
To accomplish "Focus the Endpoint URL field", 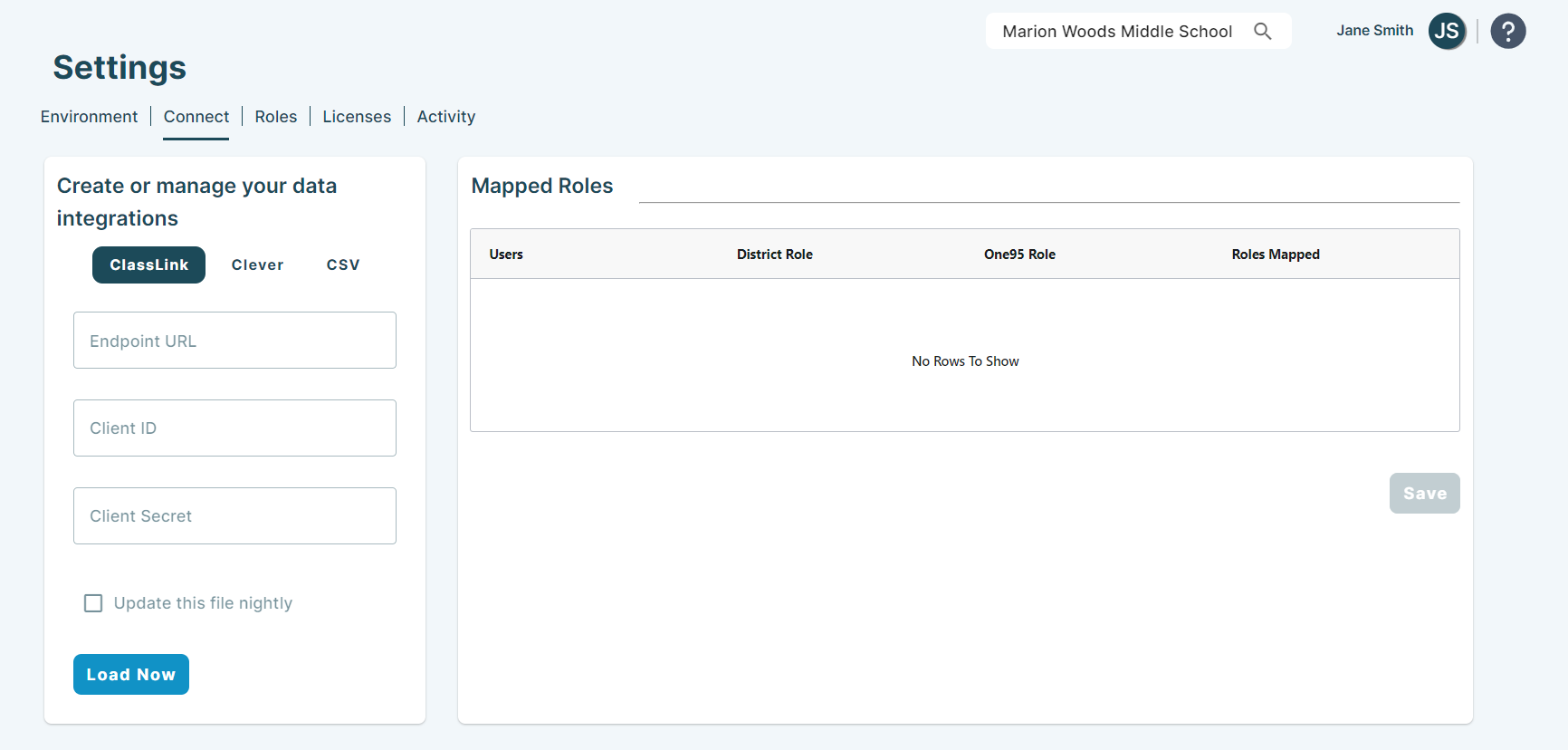I will point(234,341).
